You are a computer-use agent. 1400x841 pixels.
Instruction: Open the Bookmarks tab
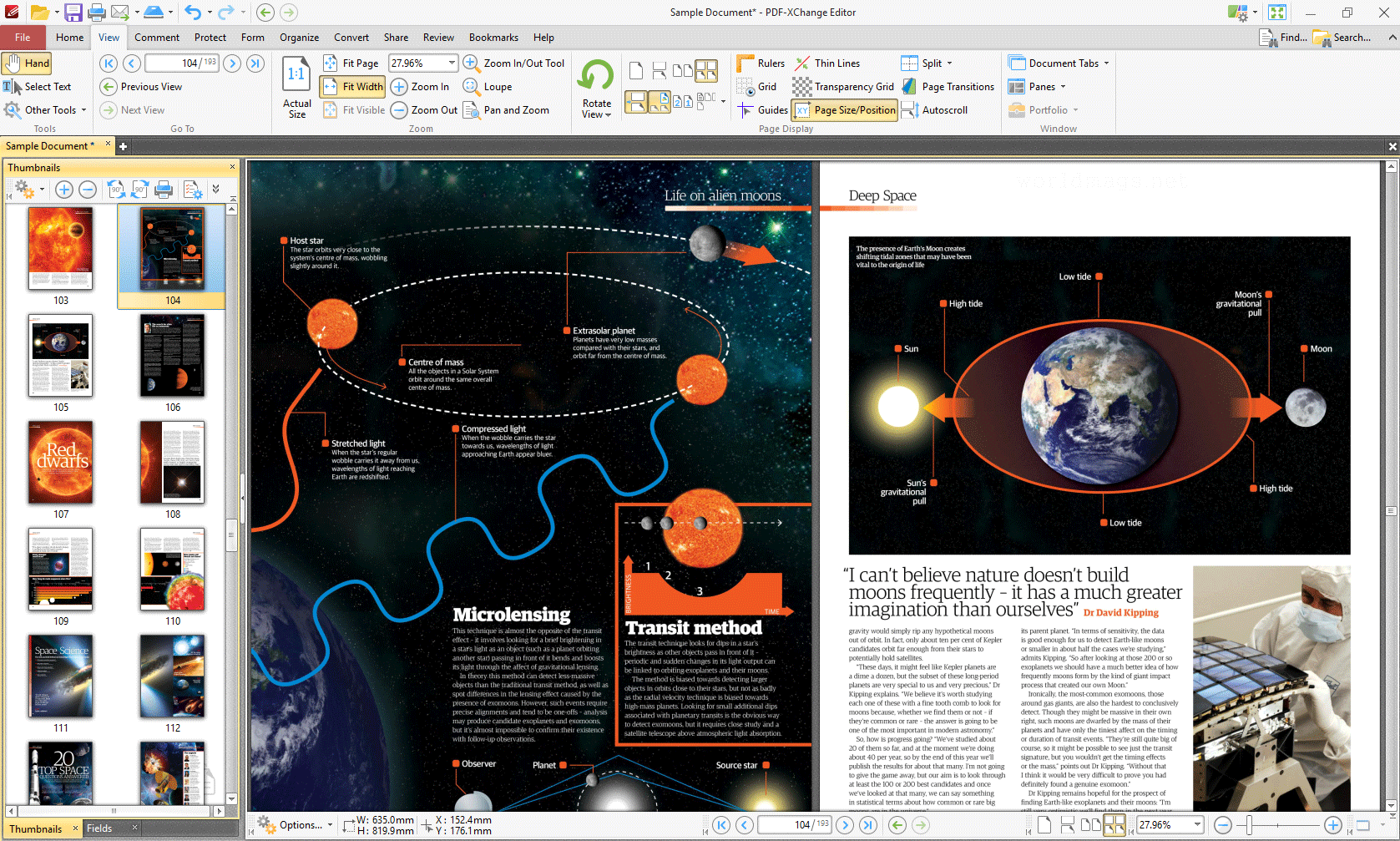pos(493,38)
